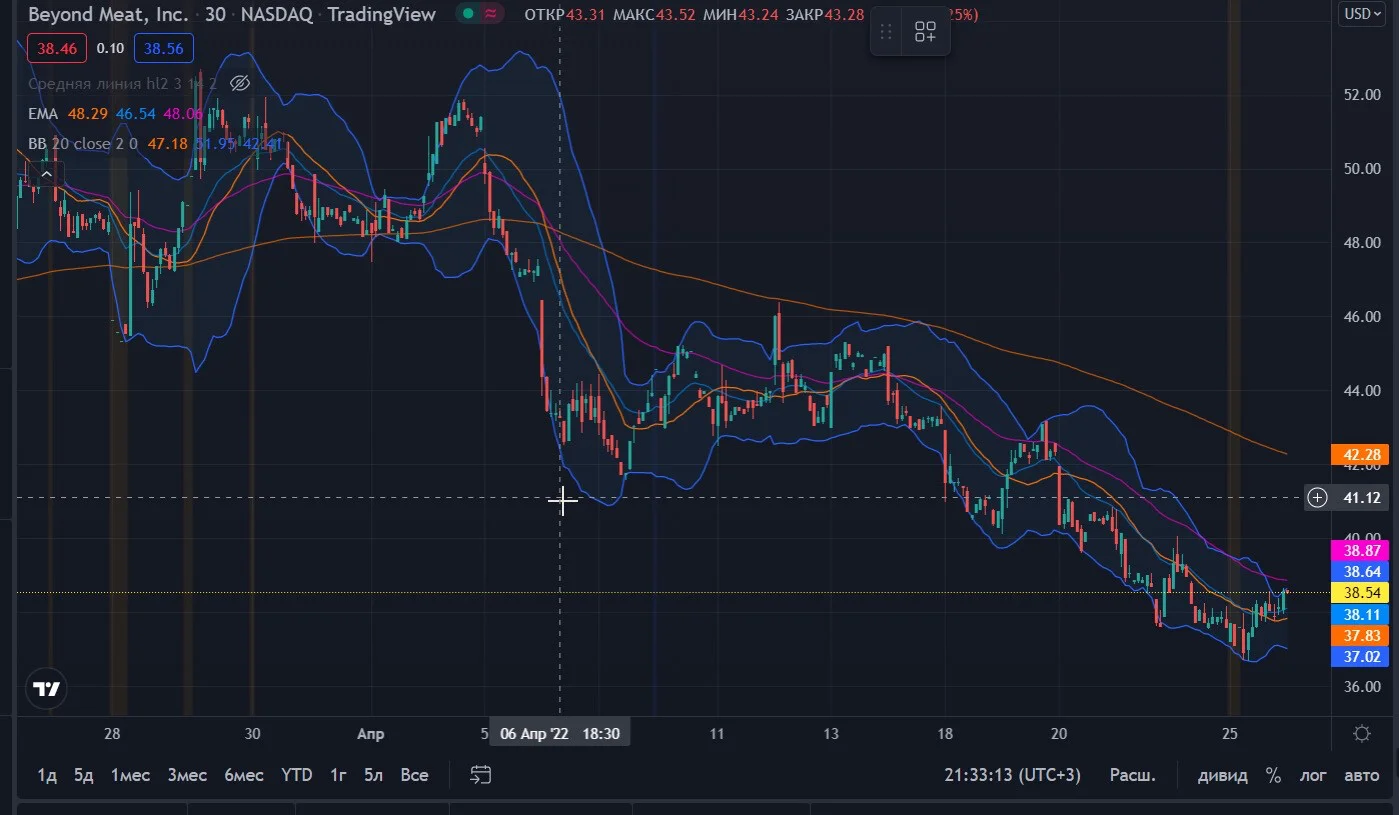The image size is (1399, 815).
Task: Click the orange 37.83 price label
Action: pos(1361,636)
